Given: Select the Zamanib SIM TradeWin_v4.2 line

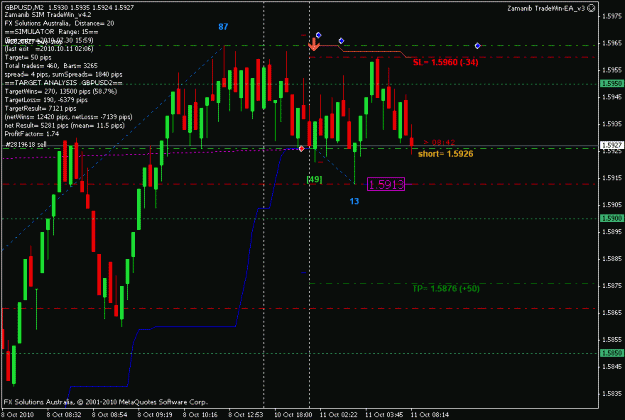Looking at the screenshot, I should click(48, 15).
